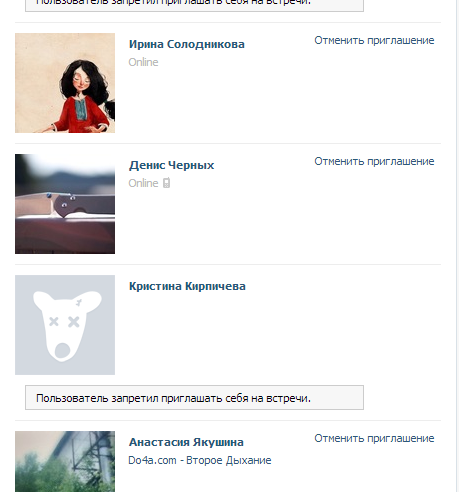Open Кристина Кирпичева's deleted-dog placeholder avatar
The image size is (459, 492).
click(65, 325)
